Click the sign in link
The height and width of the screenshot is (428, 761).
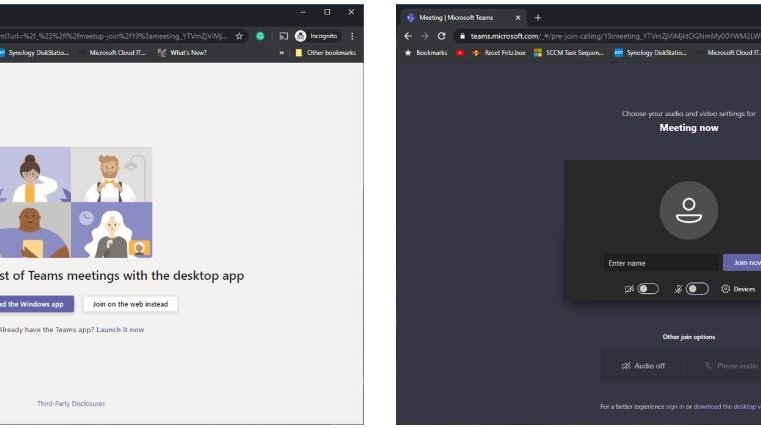(675, 407)
